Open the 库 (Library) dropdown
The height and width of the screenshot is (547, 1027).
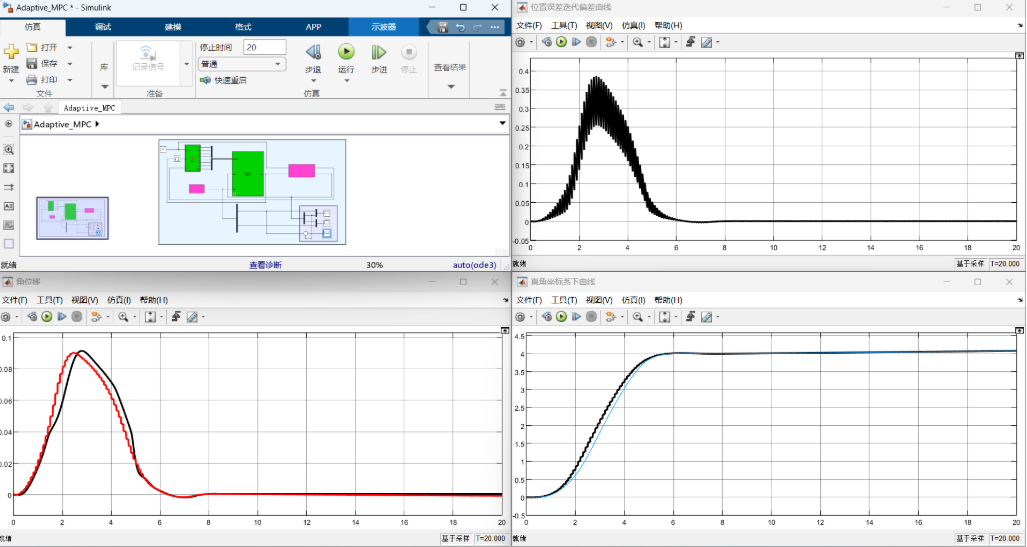click(104, 86)
